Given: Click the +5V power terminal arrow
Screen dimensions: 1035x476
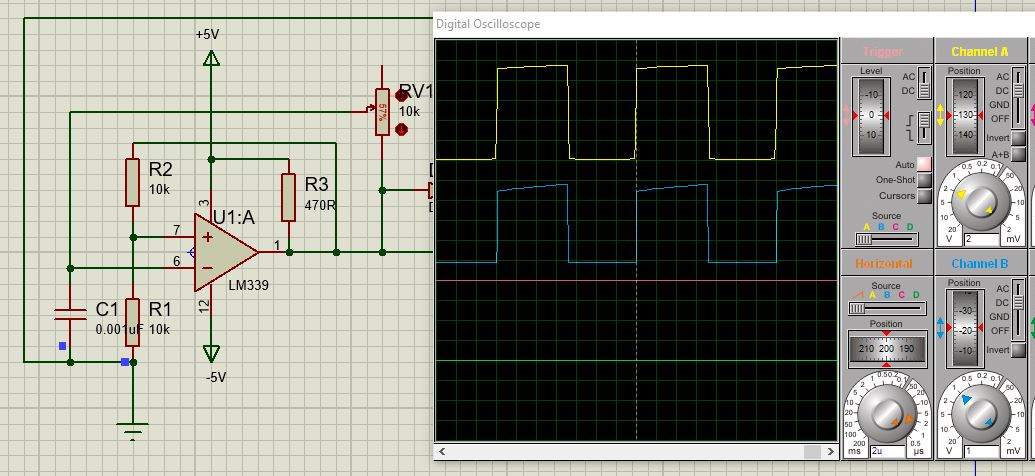Looking at the screenshot, I should pyautogui.click(x=210, y=59).
